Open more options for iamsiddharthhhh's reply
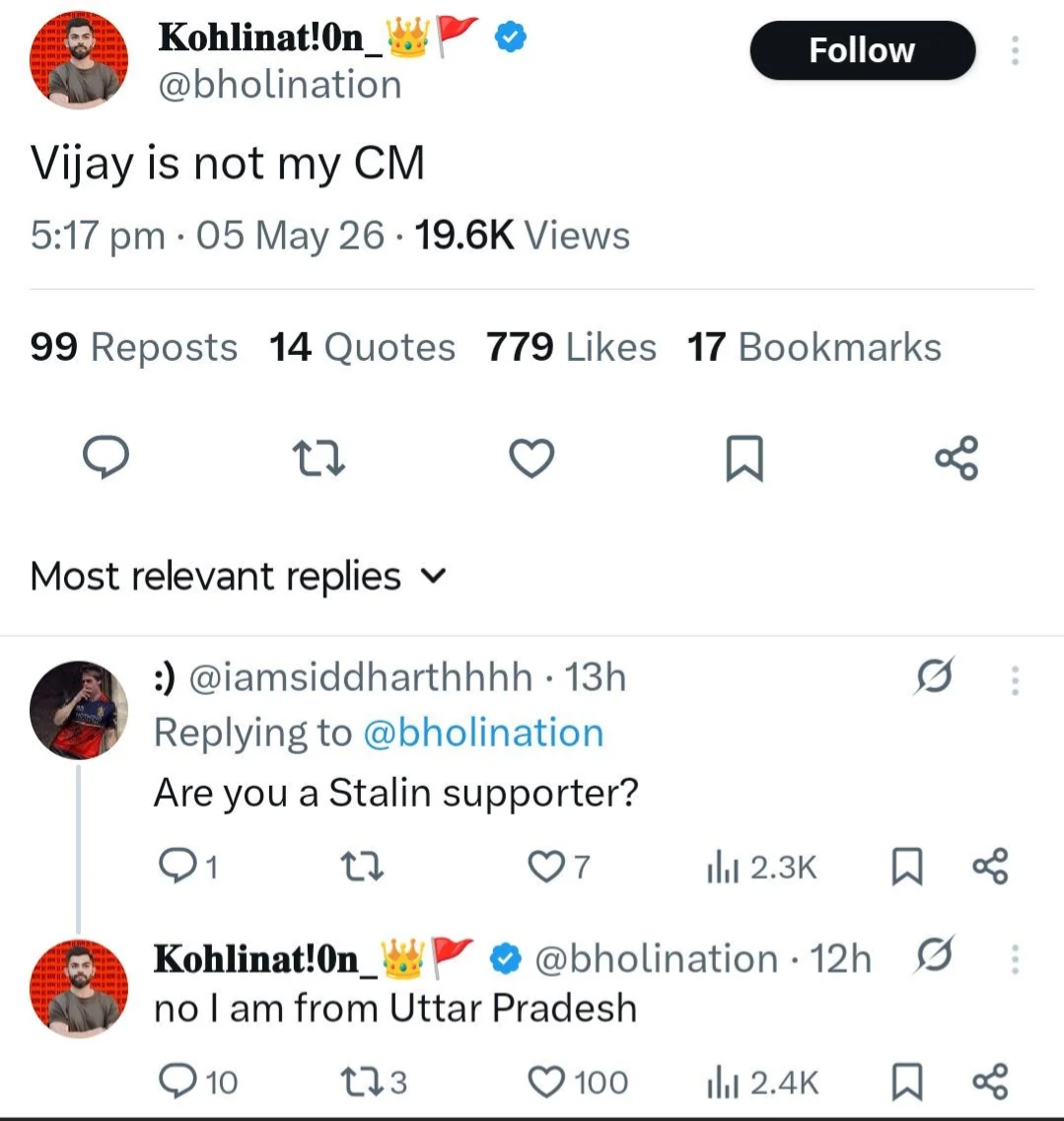The image size is (1064, 1121). (x=1015, y=680)
